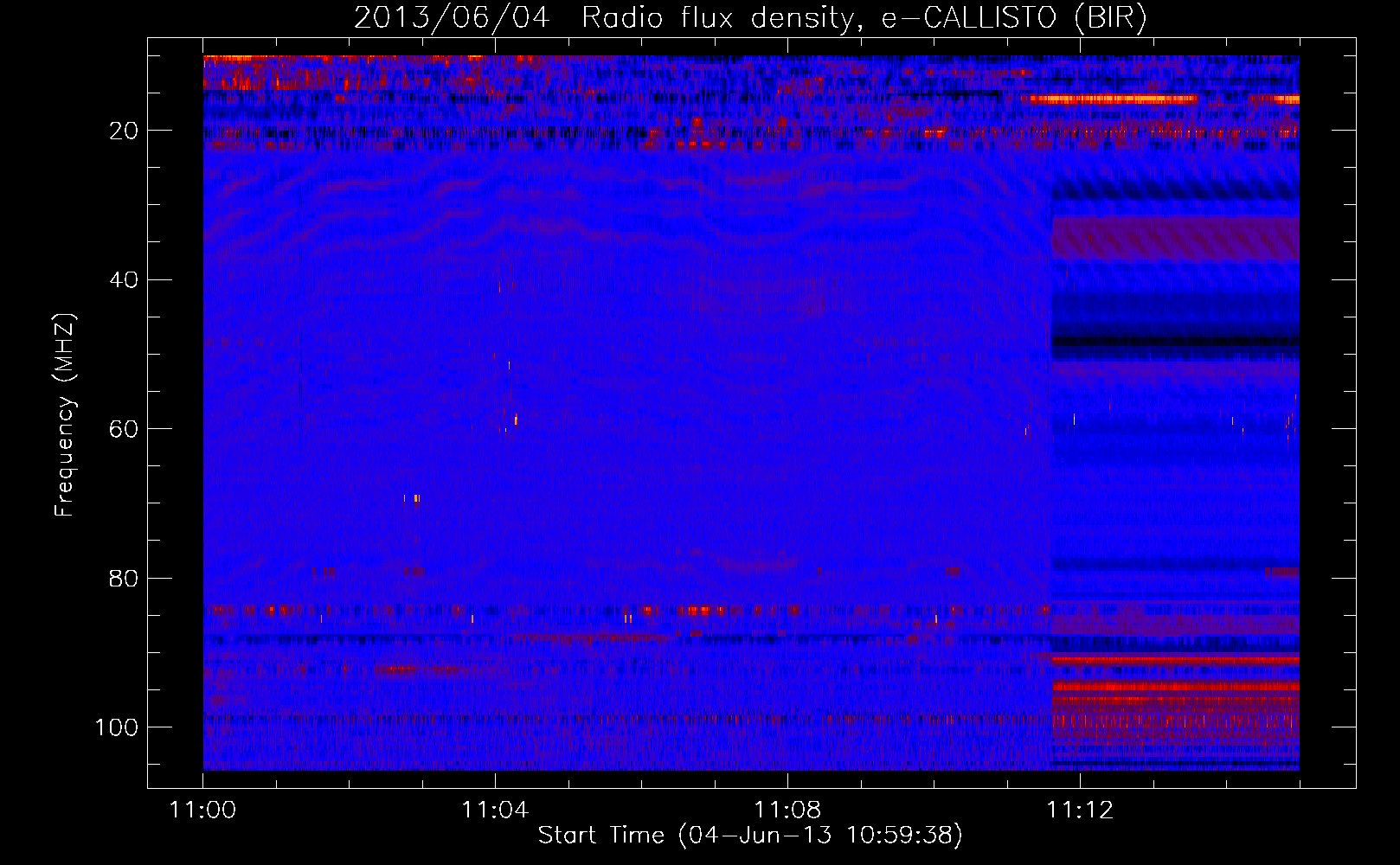Click the 11:12 time tick label
Screen dimensions: 1400x865
coord(1079,811)
